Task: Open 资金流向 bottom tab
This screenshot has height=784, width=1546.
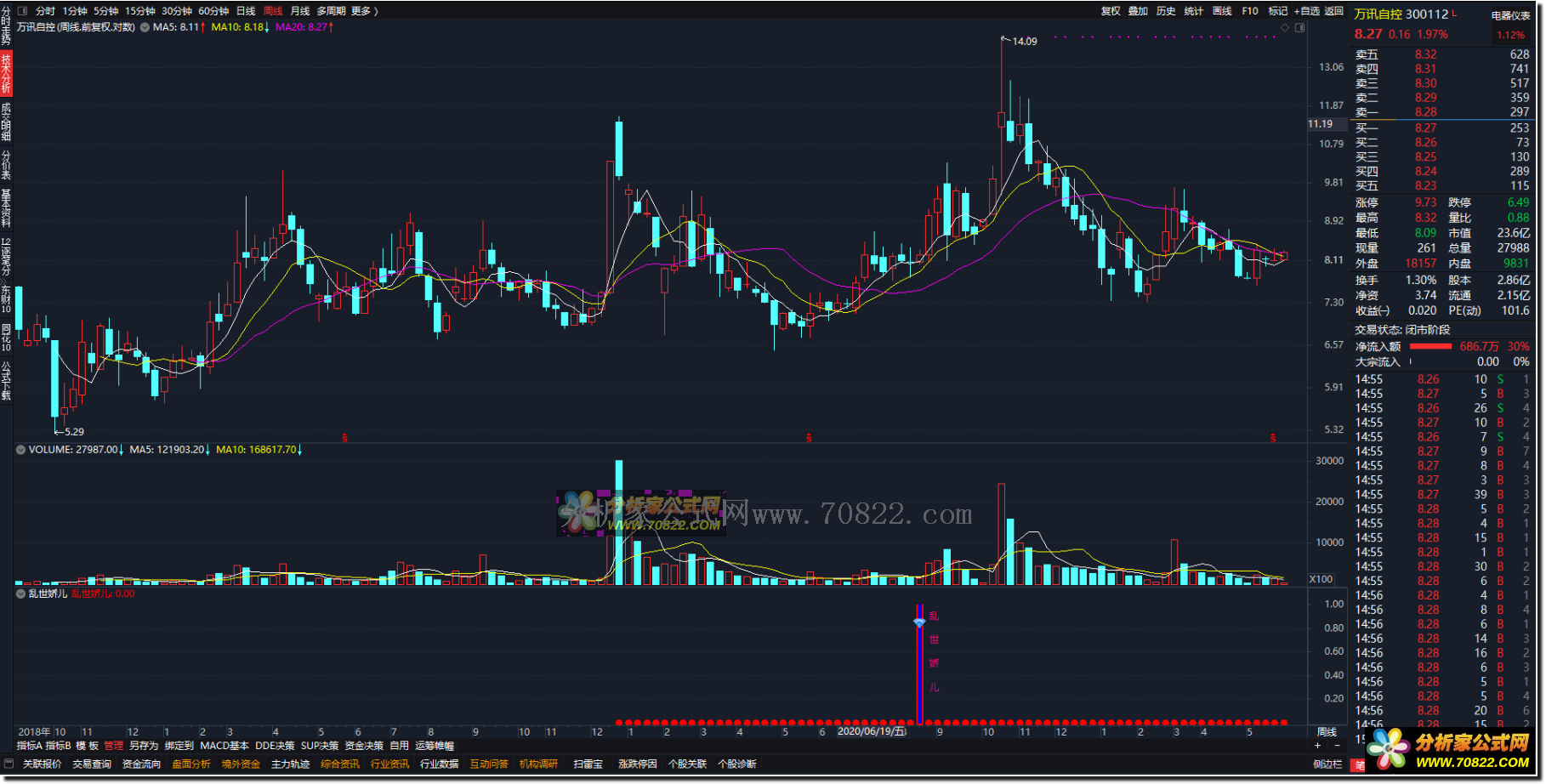Action: (x=141, y=764)
